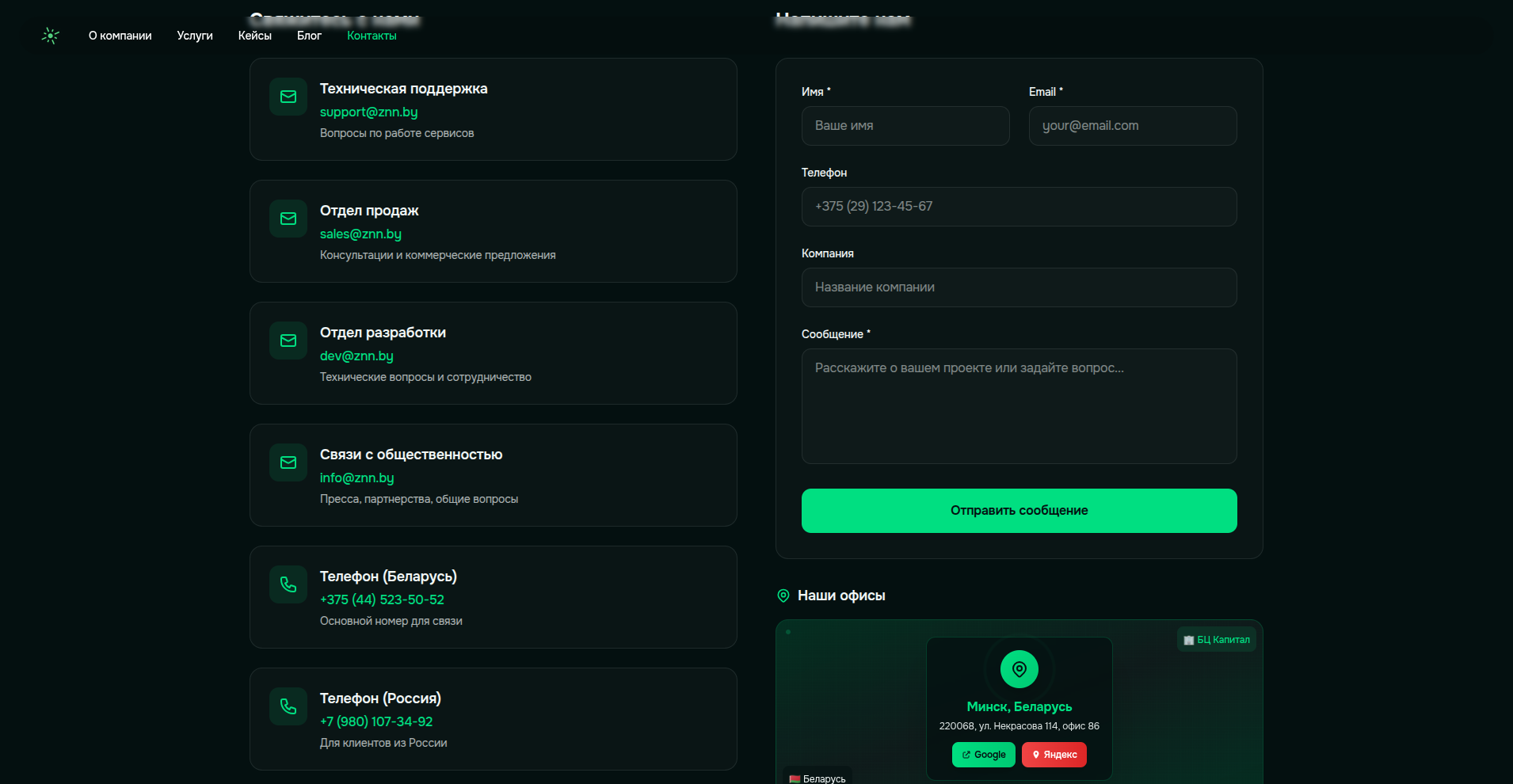Click the Technical support envelope icon
The width and height of the screenshot is (1513, 784).
click(288, 97)
